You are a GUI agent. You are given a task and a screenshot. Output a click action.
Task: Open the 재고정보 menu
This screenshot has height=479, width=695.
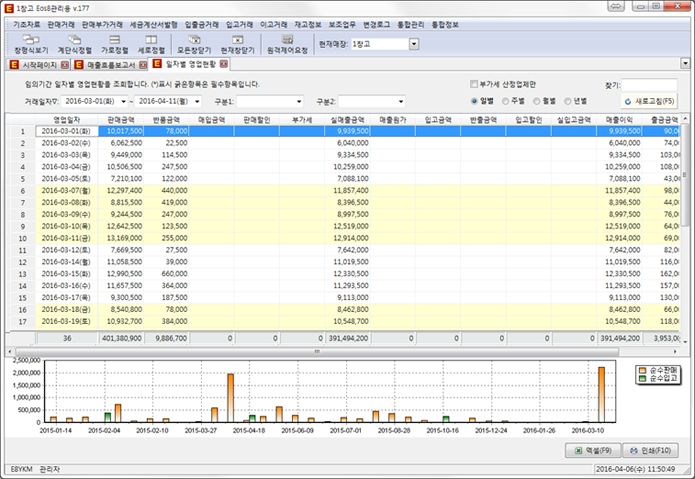308,25
